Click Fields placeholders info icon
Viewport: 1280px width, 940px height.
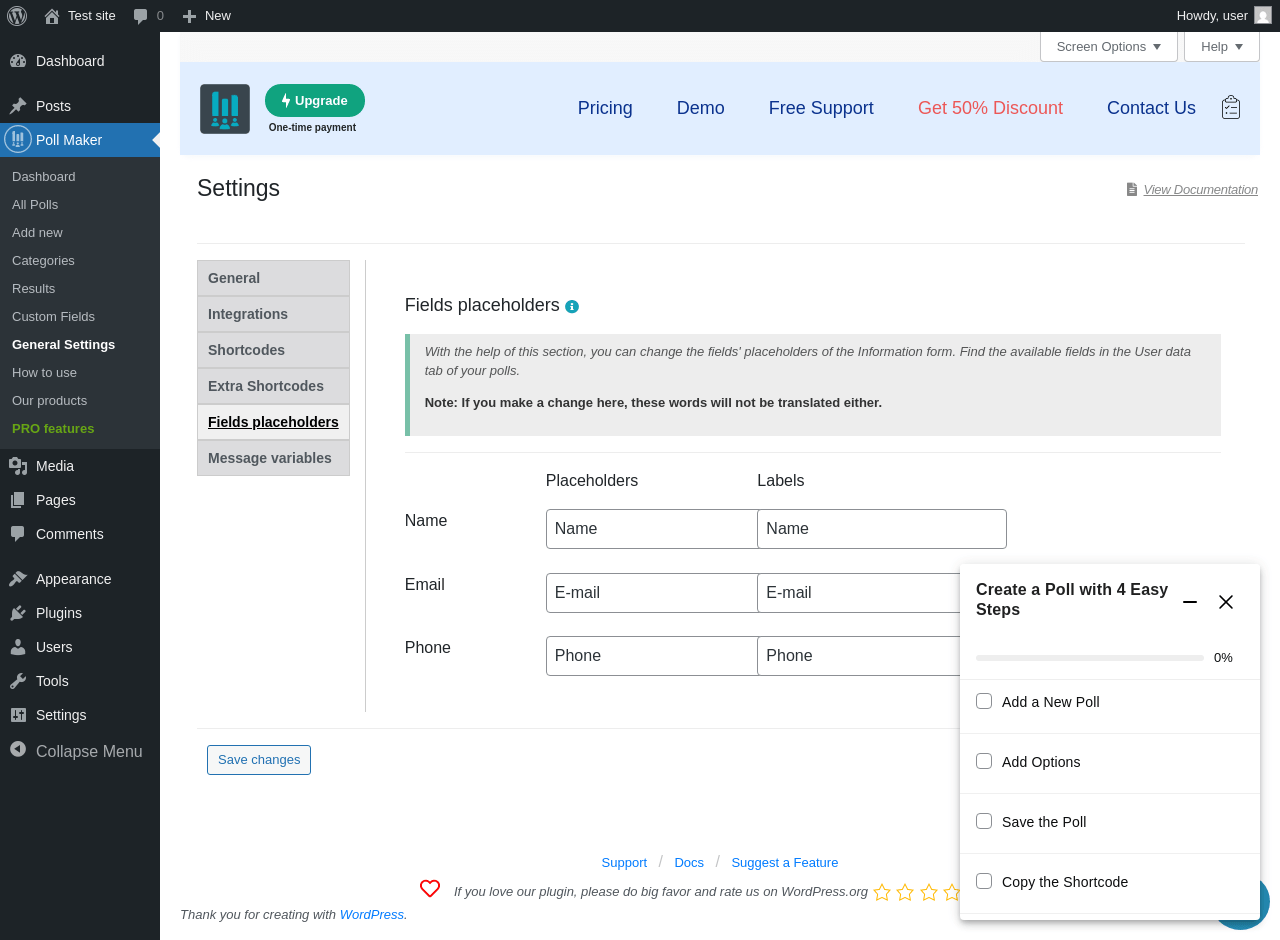[572, 307]
